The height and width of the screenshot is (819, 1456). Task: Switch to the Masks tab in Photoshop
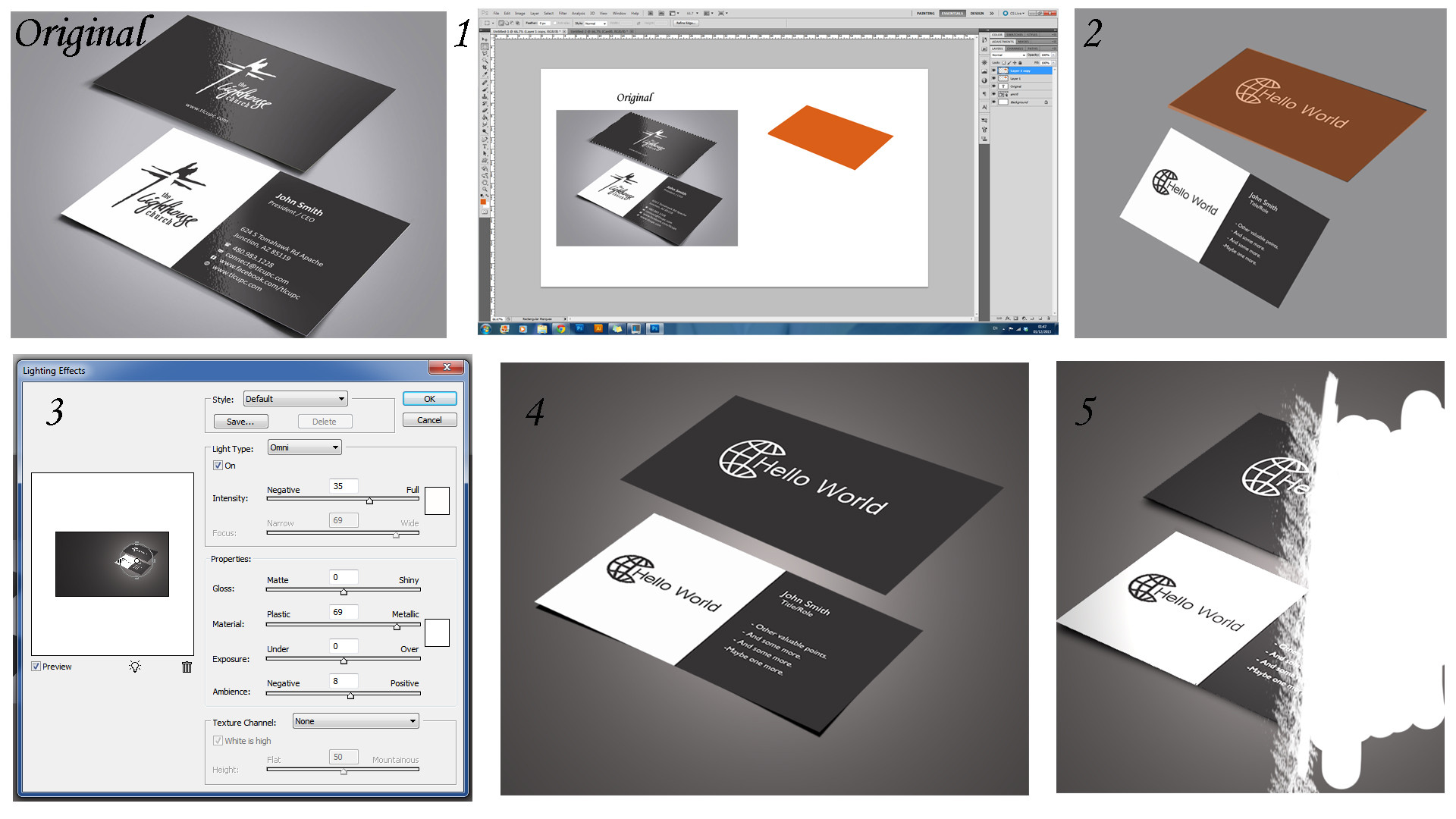[x=1024, y=42]
